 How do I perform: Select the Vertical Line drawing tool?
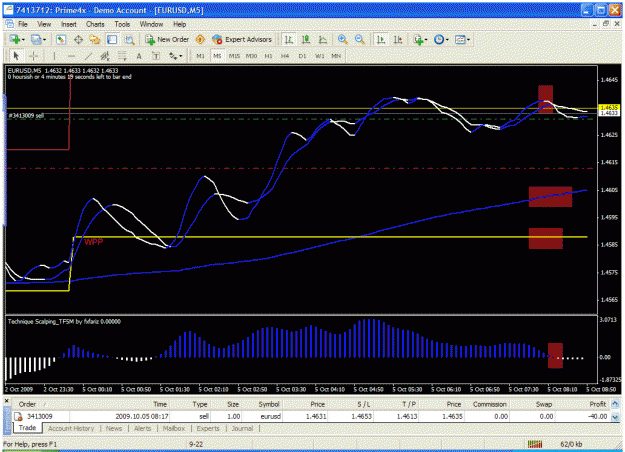pos(54,56)
